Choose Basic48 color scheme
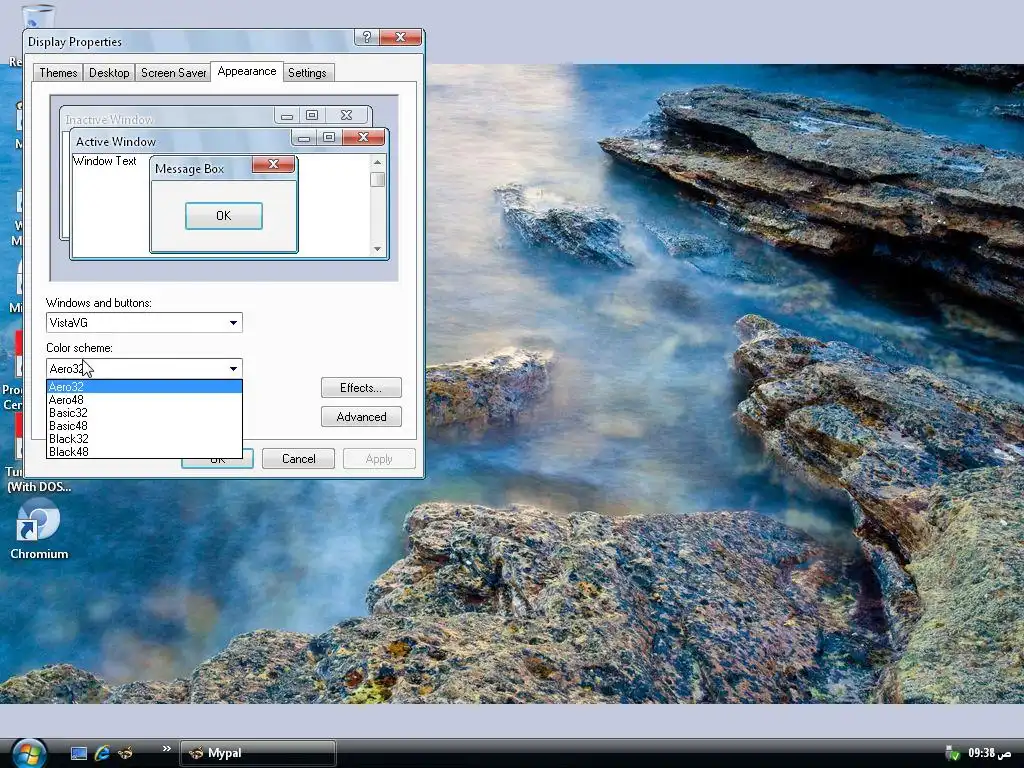Screen dimensions: 1024x768 pyautogui.click(x=144, y=426)
